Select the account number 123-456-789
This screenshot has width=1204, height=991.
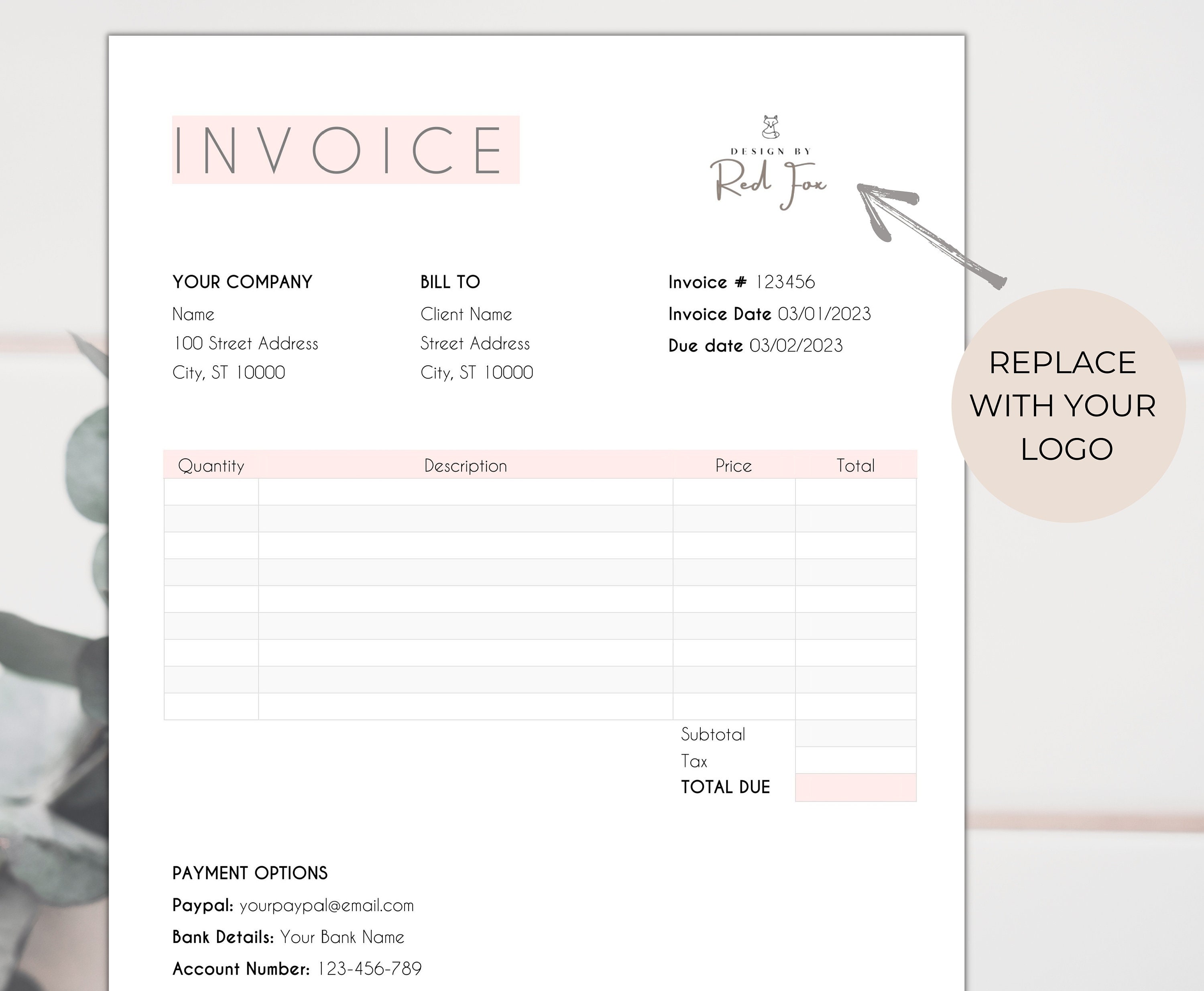369,969
